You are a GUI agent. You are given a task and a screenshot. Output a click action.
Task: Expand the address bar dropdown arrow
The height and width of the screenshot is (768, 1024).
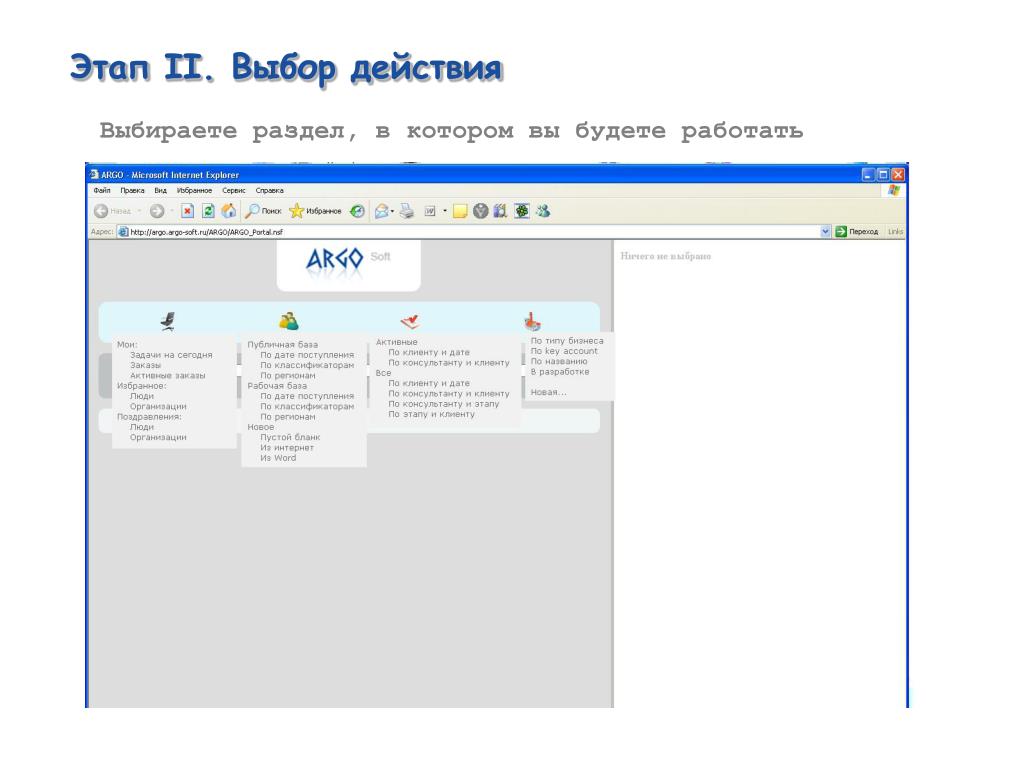coord(825,231)
